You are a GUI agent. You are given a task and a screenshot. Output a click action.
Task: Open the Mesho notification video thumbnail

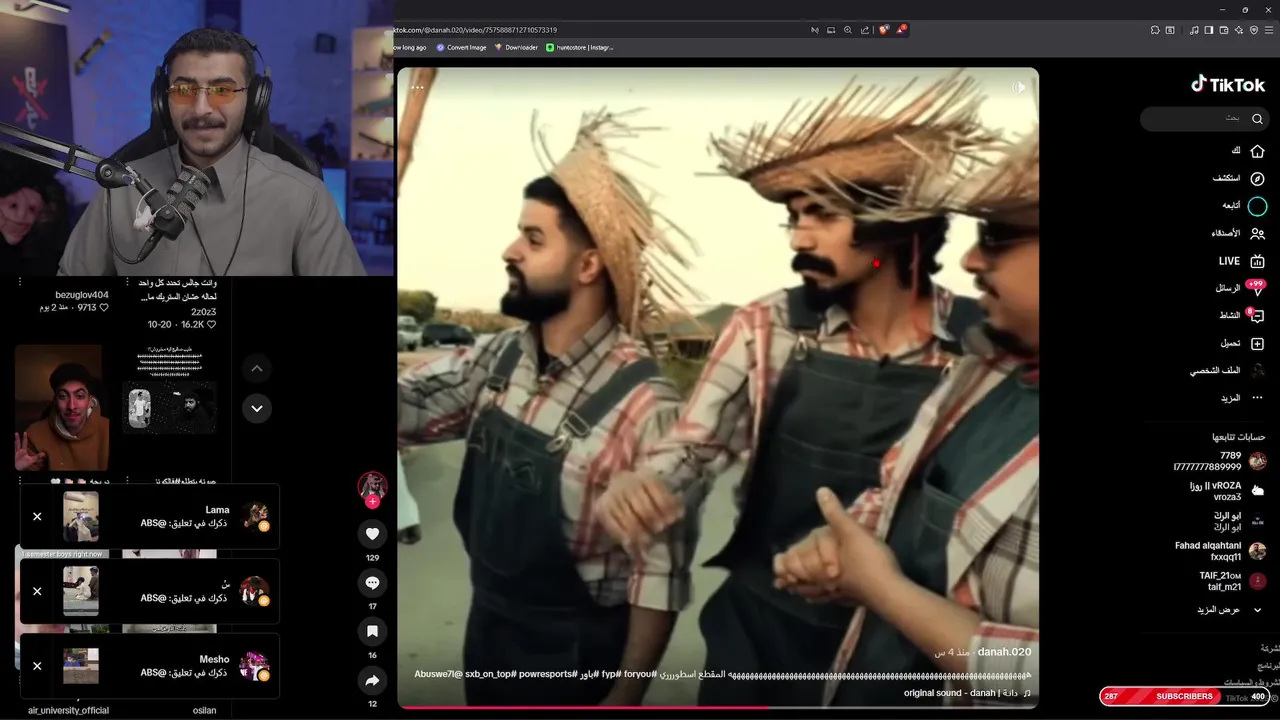(81, 666)
